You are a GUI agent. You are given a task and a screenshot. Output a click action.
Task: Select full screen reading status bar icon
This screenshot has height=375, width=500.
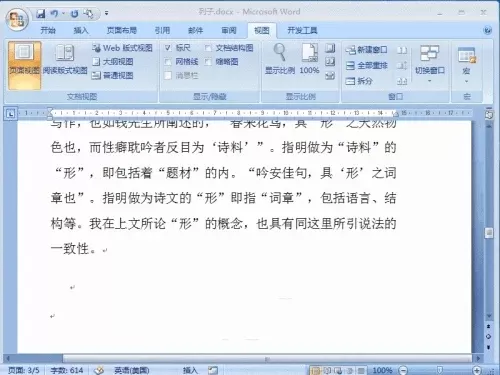327,370
